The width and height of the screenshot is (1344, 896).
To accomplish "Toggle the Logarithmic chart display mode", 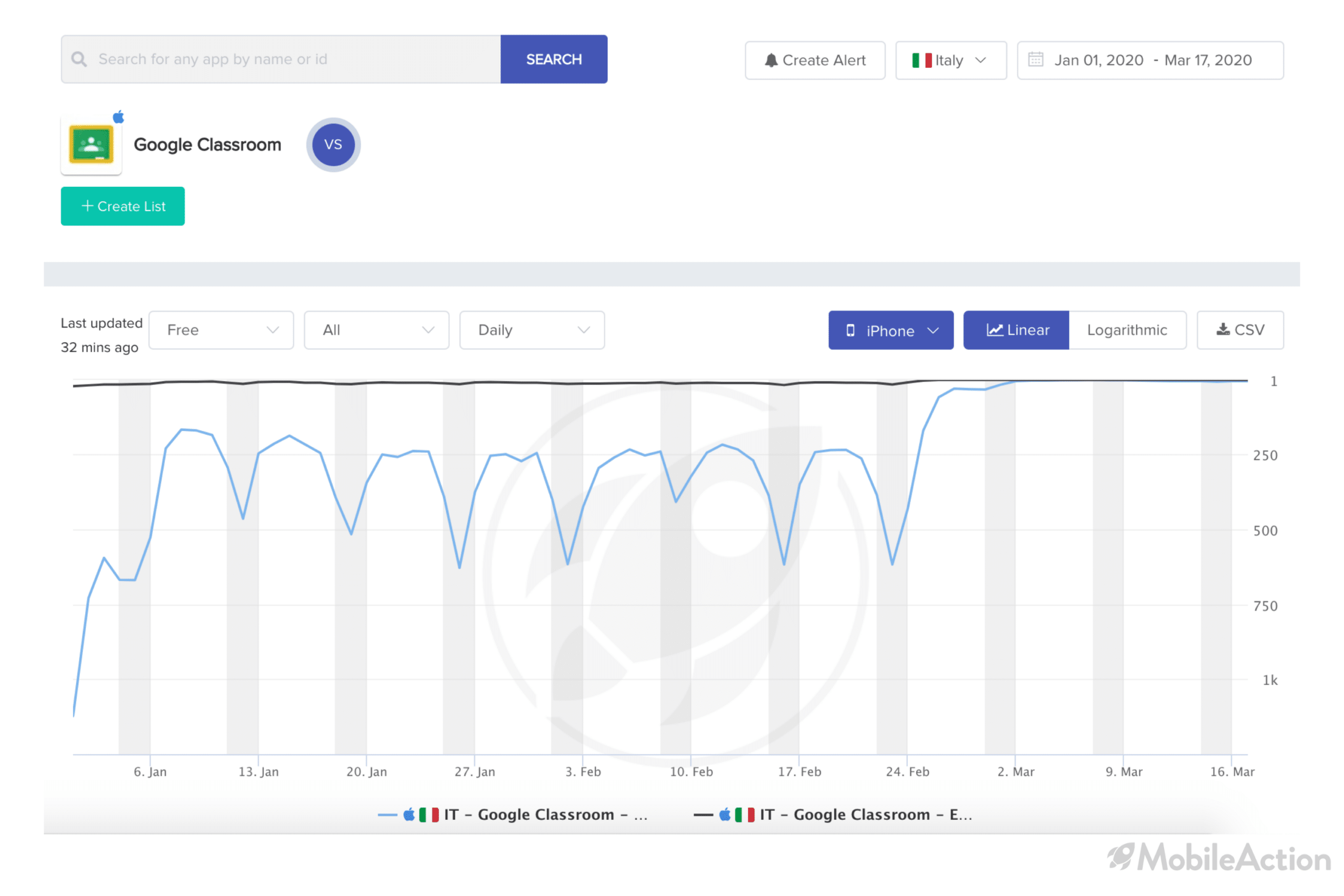I will tap(1128, 330).
